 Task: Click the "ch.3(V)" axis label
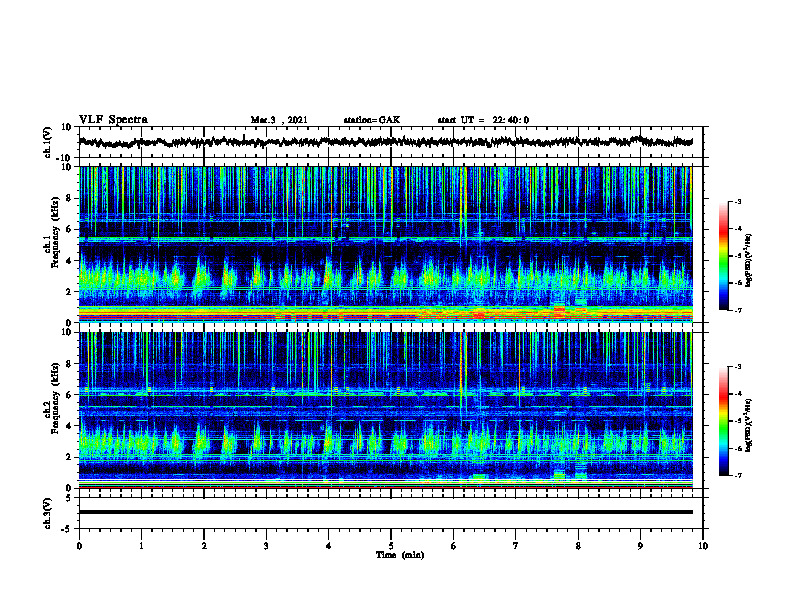pyautogui.click(x=48, y=513)
